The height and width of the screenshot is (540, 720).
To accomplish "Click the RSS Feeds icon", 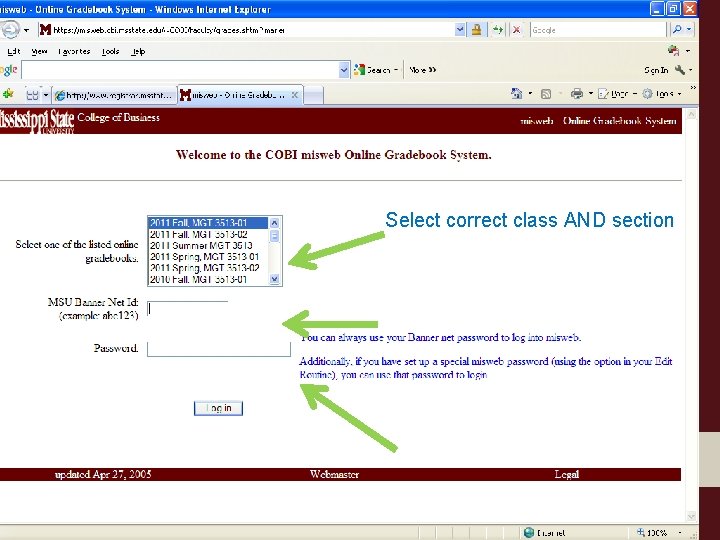I will click(546, 94).
